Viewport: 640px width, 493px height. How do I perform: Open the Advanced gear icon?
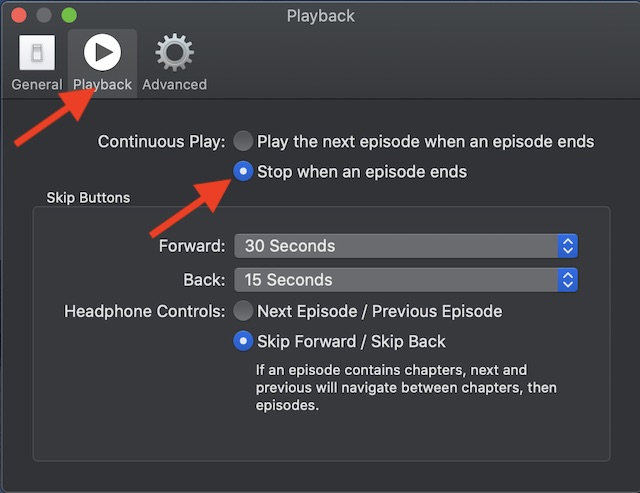coord(174,52)
